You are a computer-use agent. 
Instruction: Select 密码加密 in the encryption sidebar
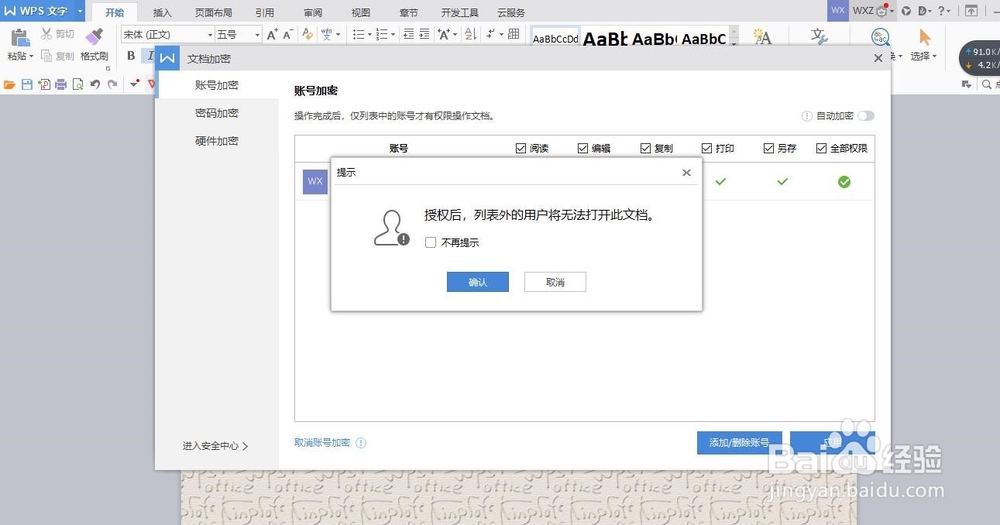click(x=217, y=113)
